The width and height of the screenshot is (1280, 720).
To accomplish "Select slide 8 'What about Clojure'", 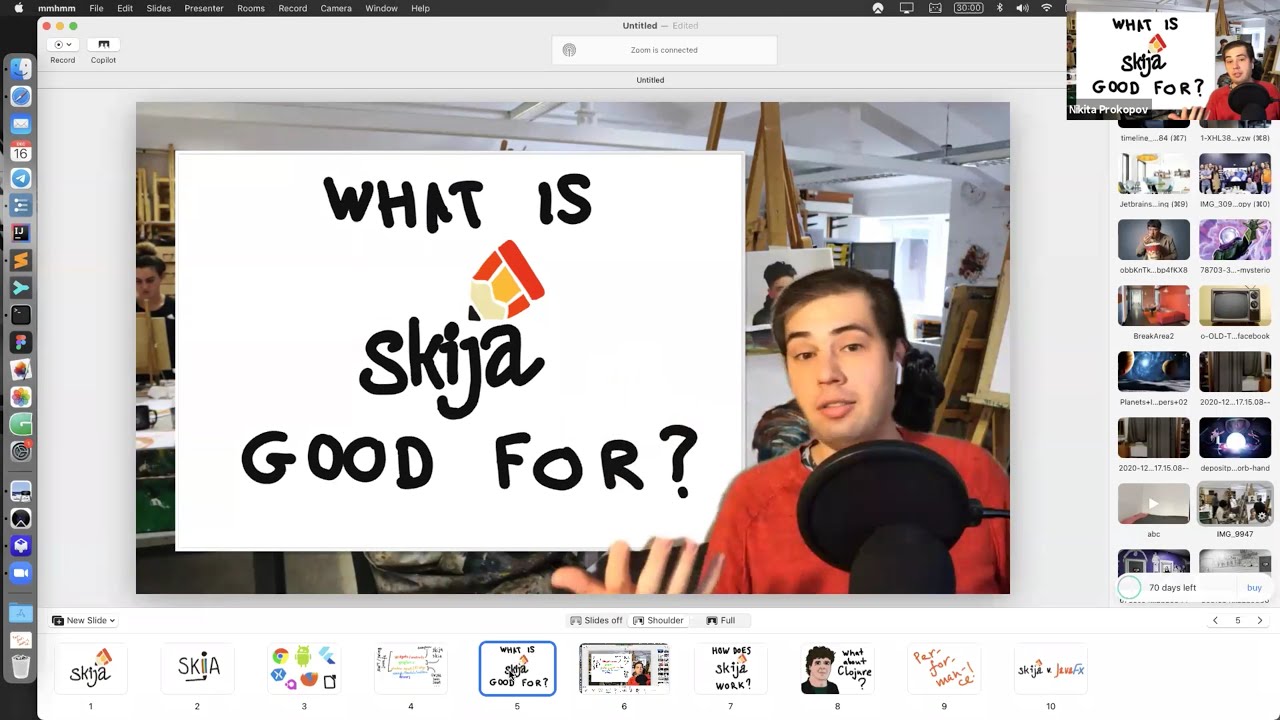I will 837,668.
